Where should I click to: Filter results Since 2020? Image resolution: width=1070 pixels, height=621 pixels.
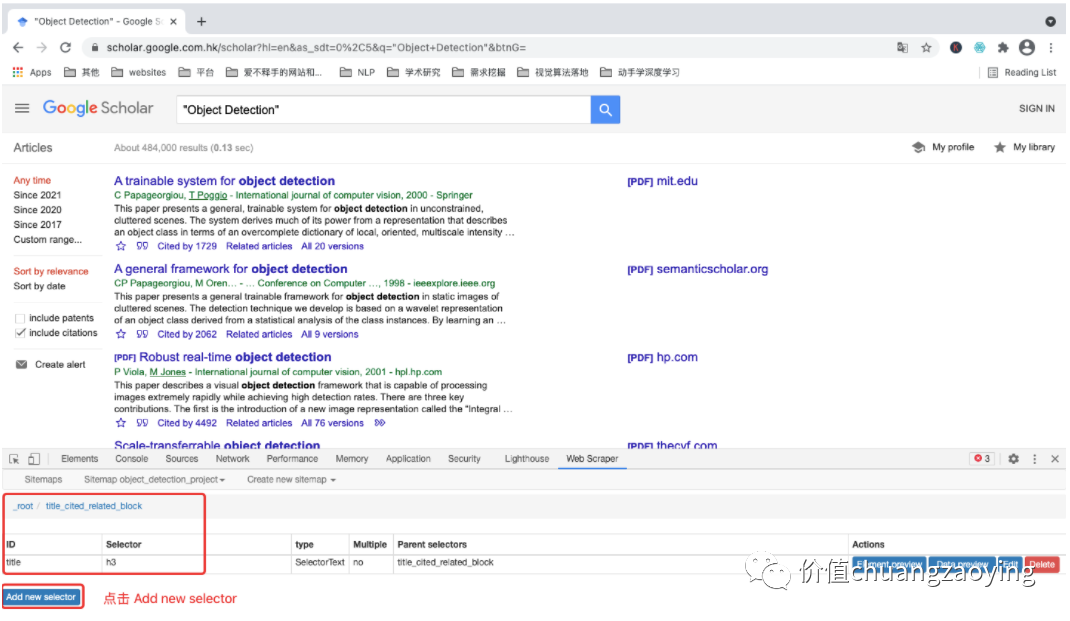click(x=37, y=210)
